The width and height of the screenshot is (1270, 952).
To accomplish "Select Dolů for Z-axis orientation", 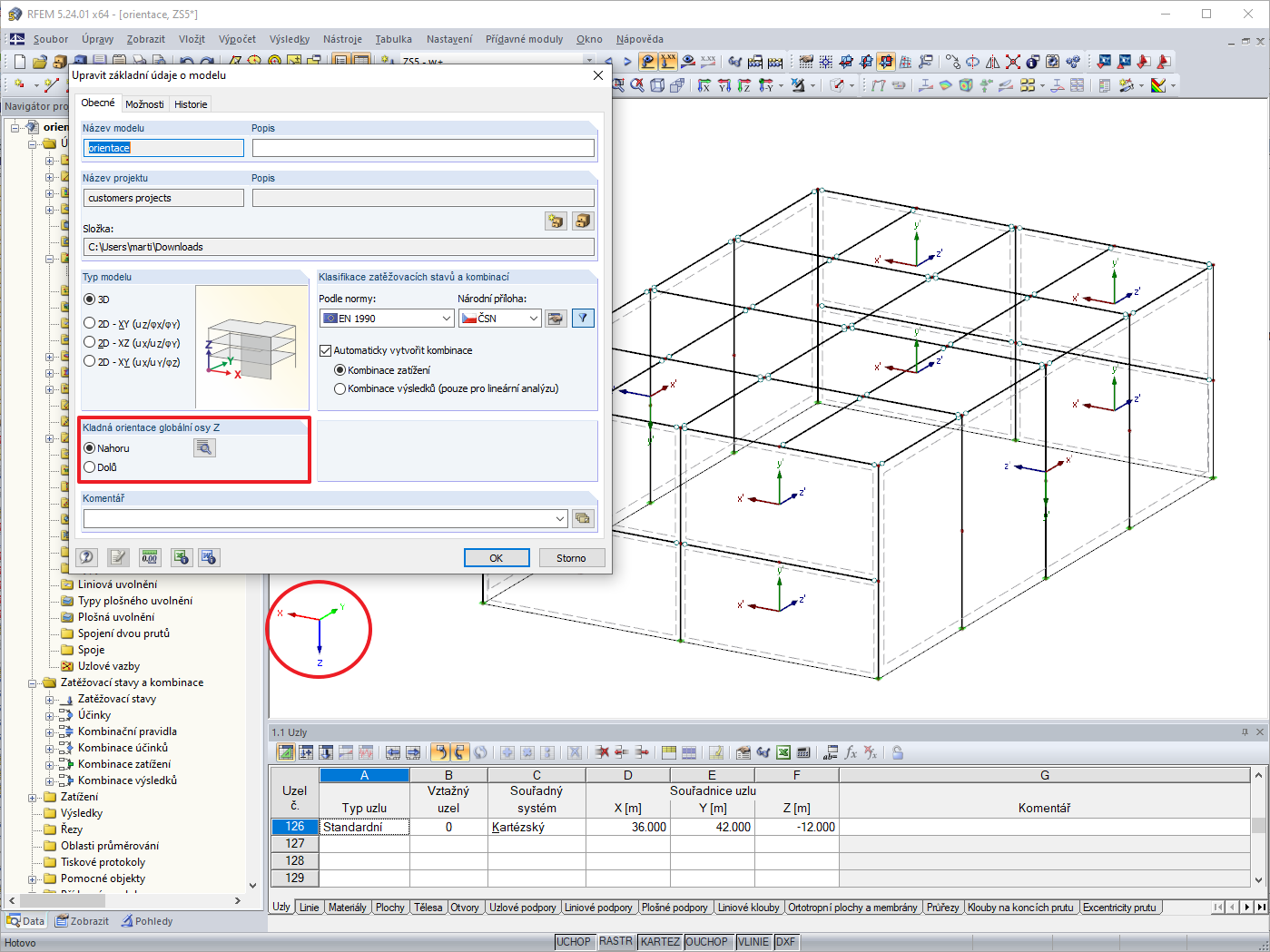I will pos(89,467).
